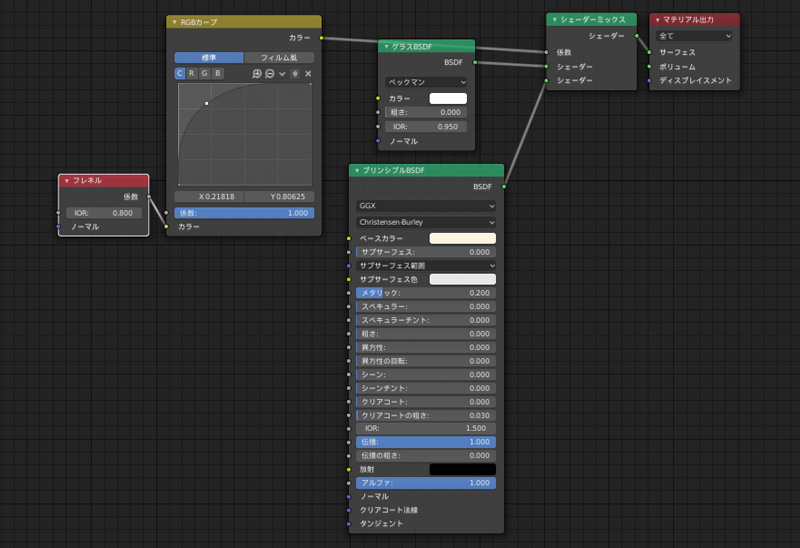Select the 標準 tone tab in RGB curve

(x=209, y=58)
